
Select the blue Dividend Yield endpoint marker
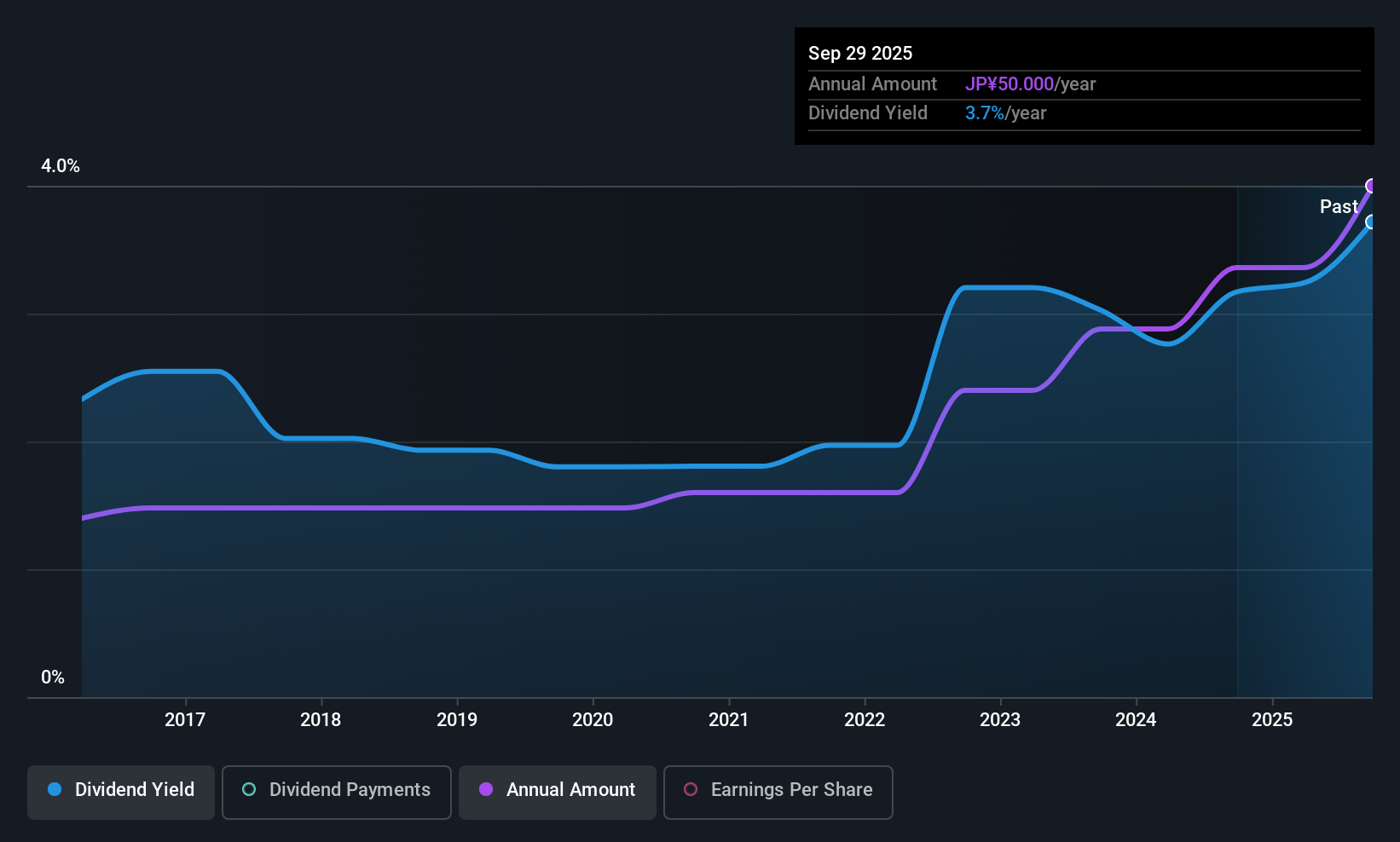click(x=1371, y=222)
